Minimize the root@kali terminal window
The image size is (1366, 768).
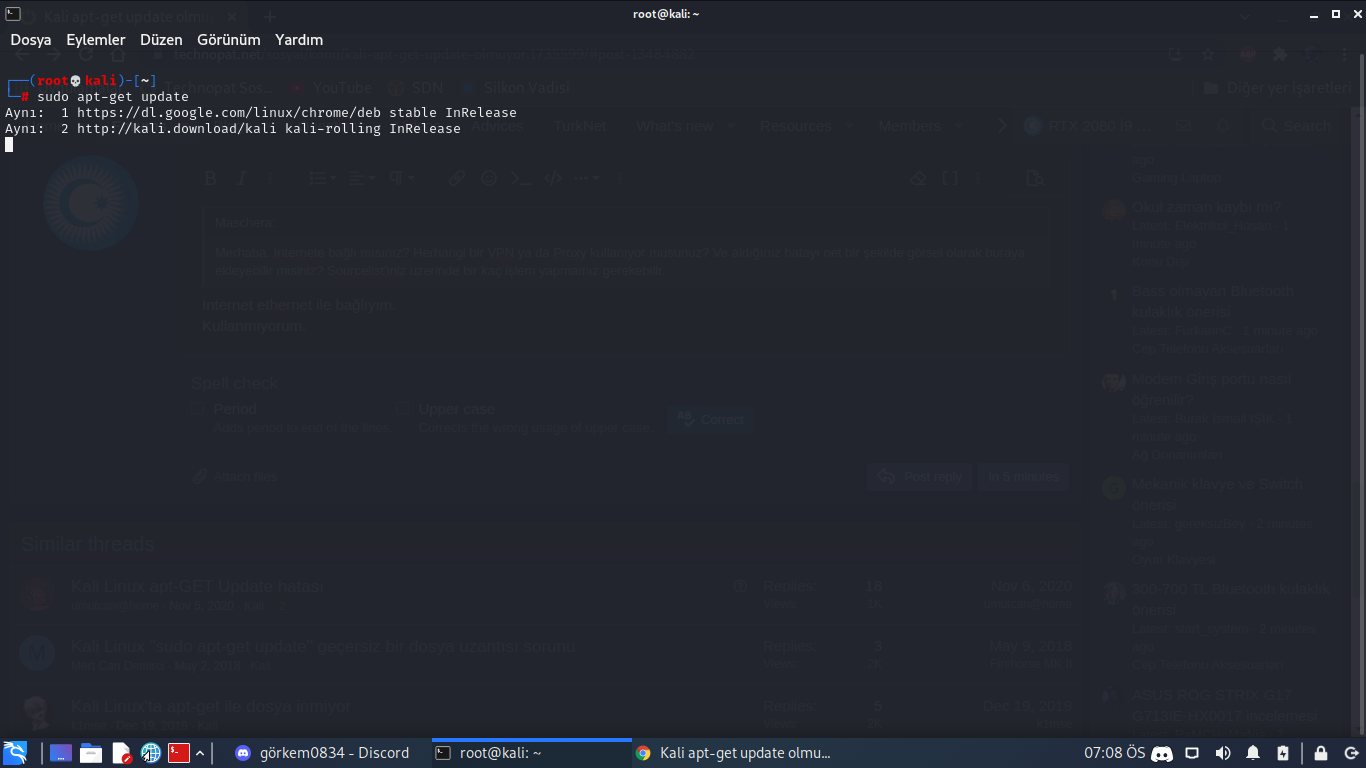[x=1314, y=14]
